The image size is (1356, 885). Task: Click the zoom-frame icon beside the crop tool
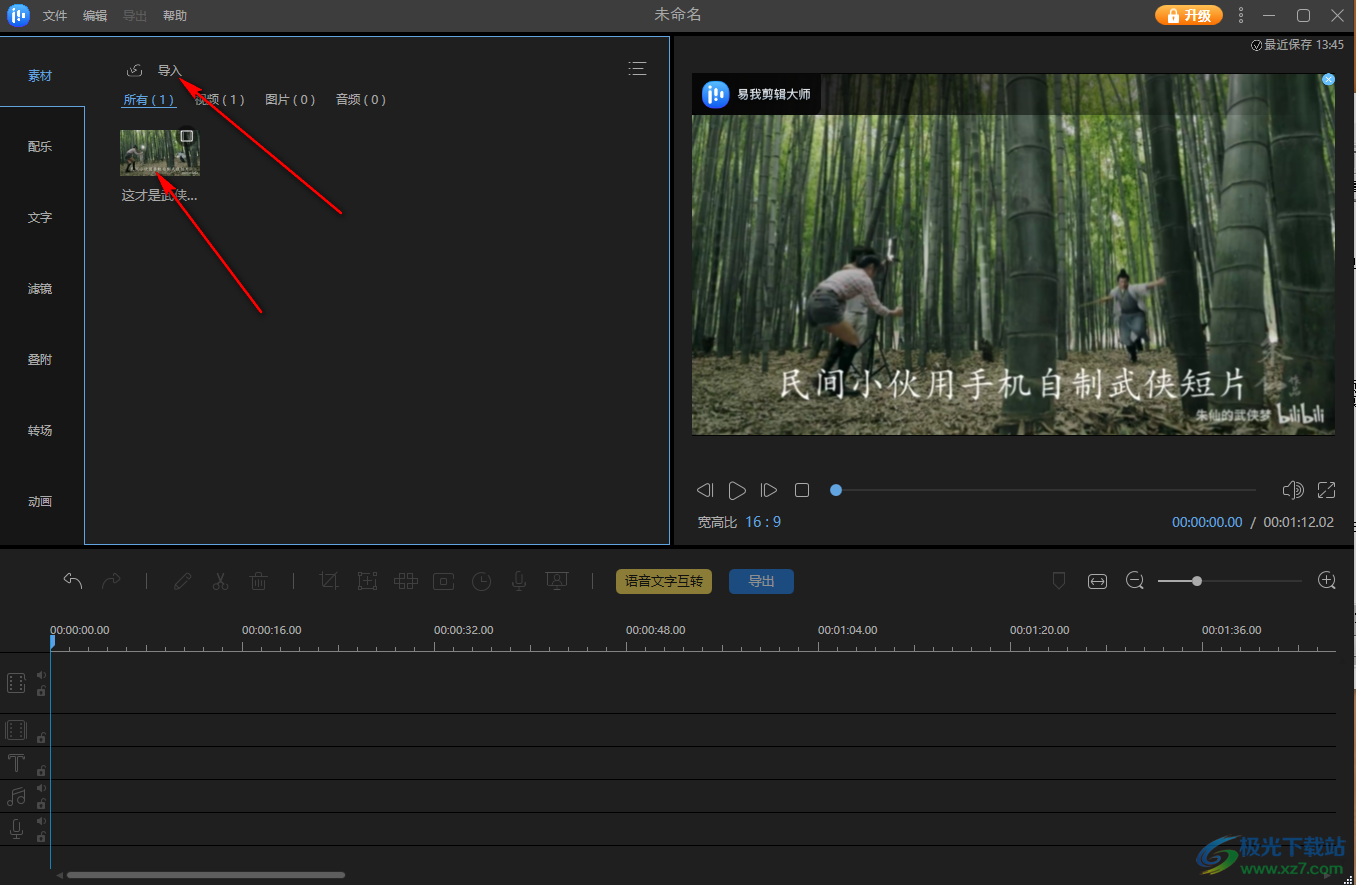(x=367, y=581)
